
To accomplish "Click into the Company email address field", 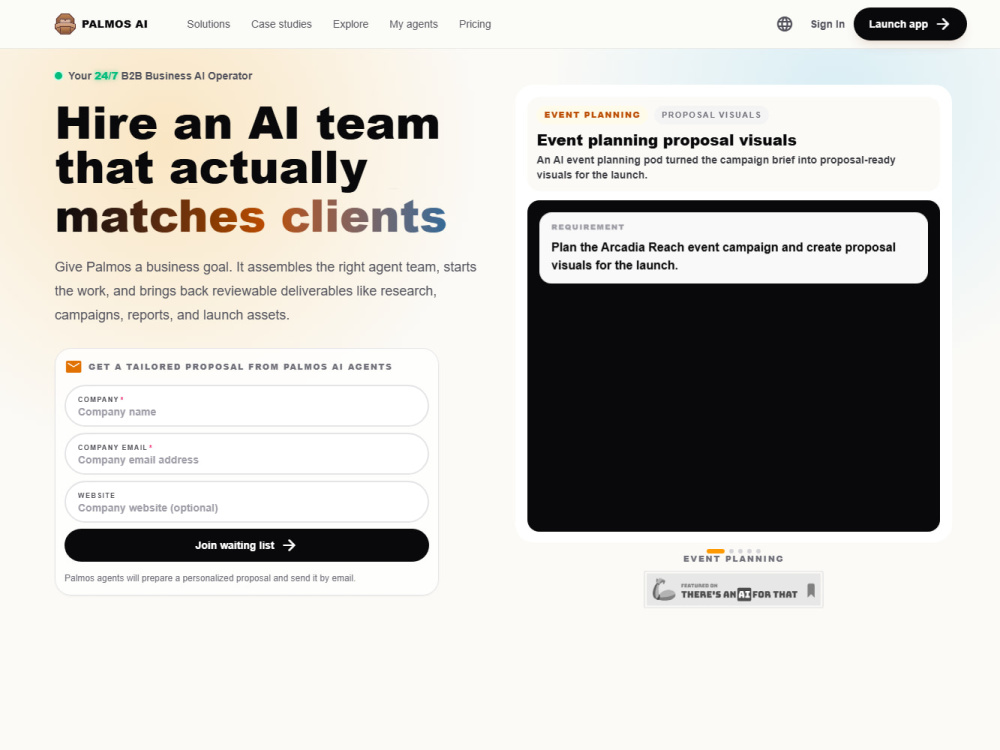I will point(247,453).
